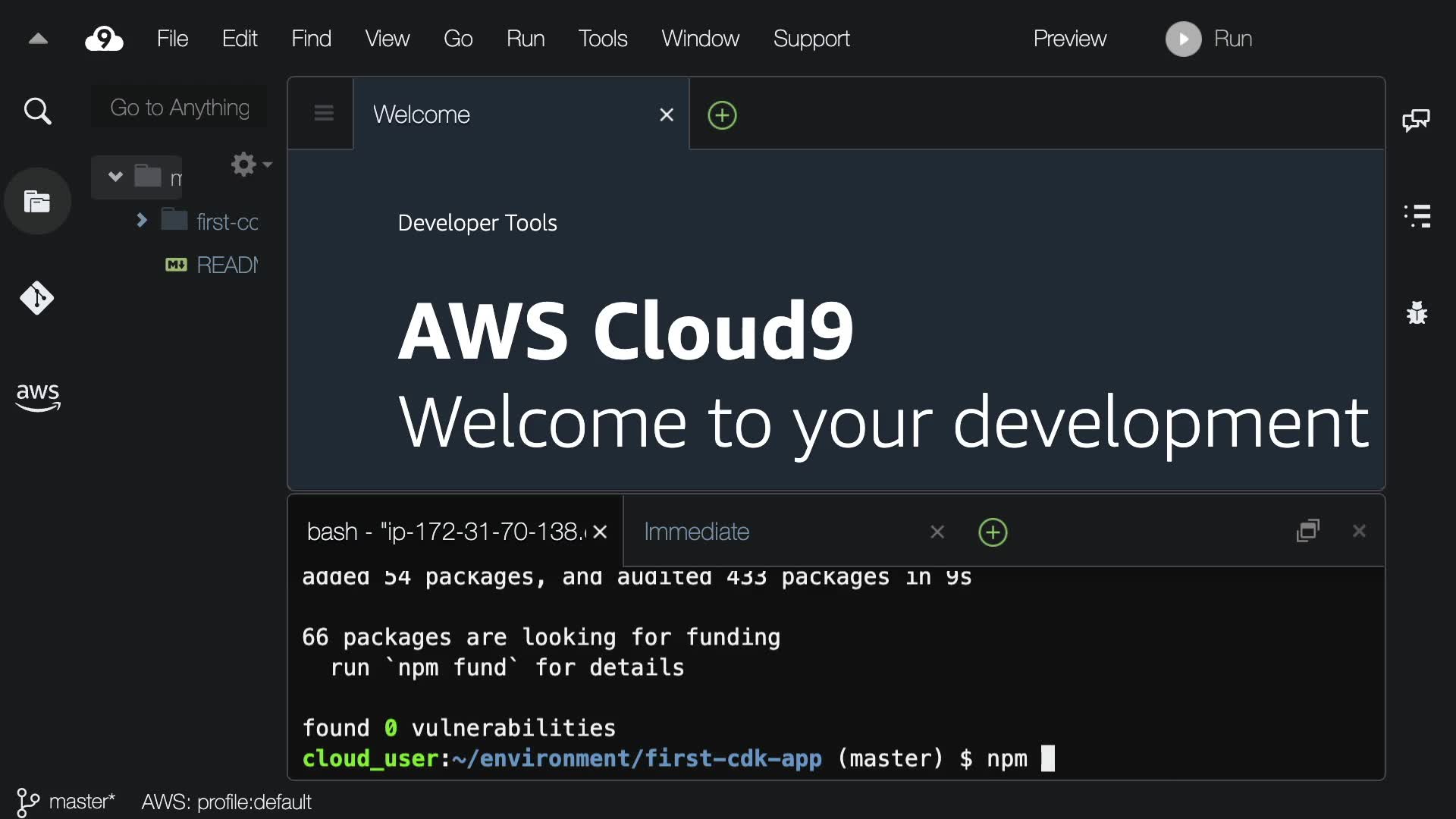Open the Source Control git panel
1456x819 pixels.
point(37,298)
